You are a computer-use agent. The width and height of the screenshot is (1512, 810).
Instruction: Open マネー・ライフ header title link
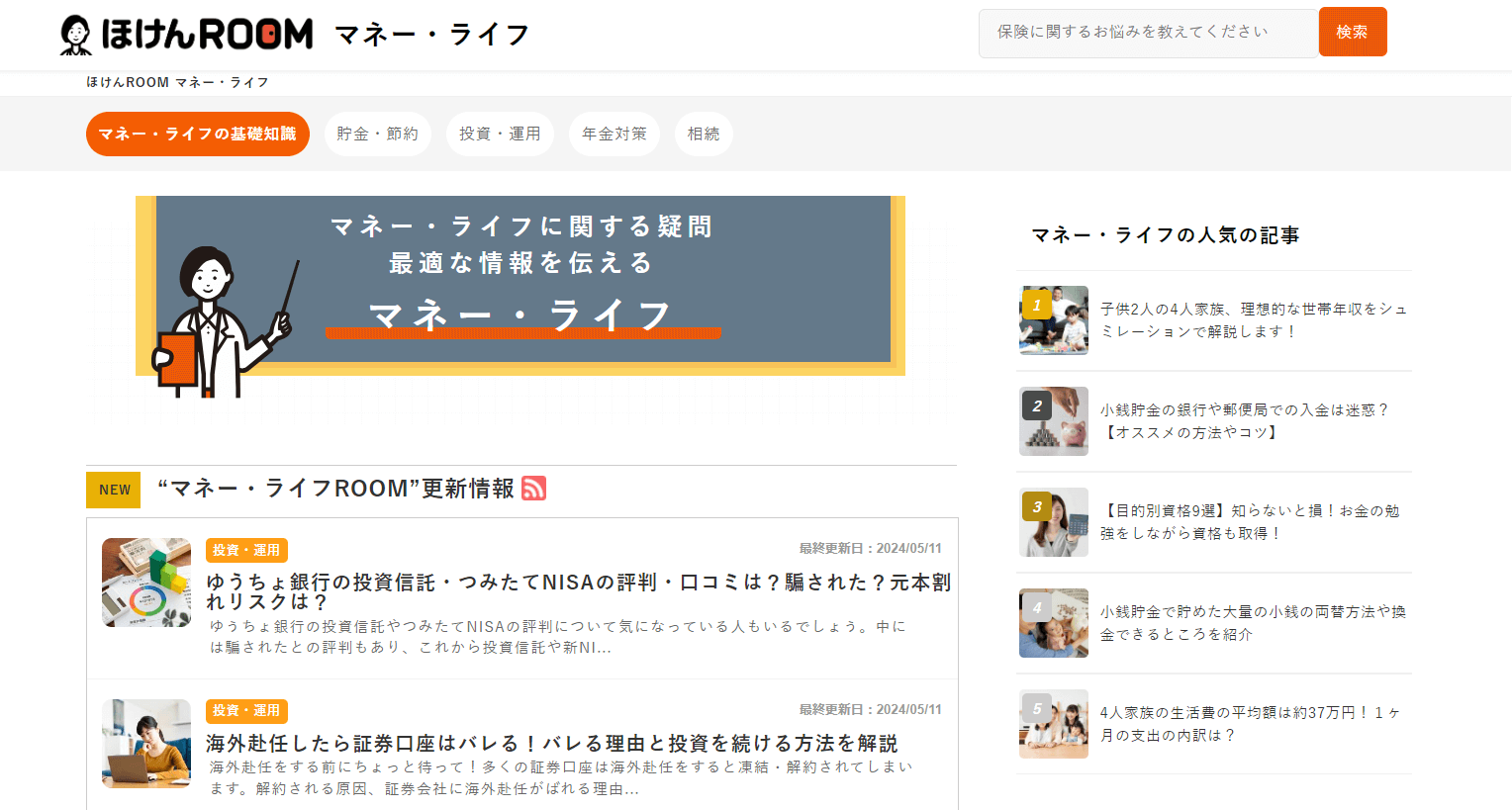tap(432, 36)
